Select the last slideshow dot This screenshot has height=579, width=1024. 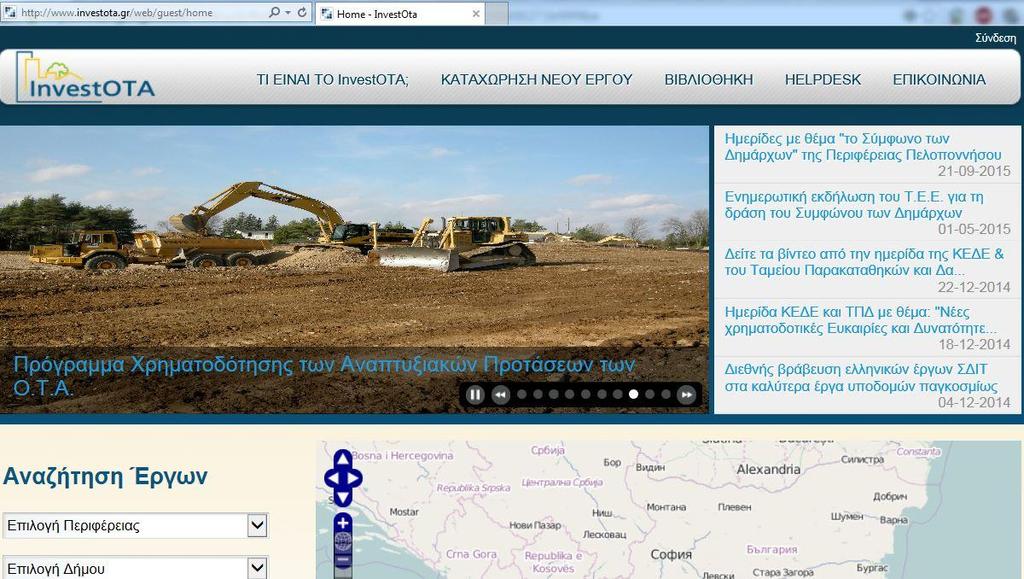(665, 394)
